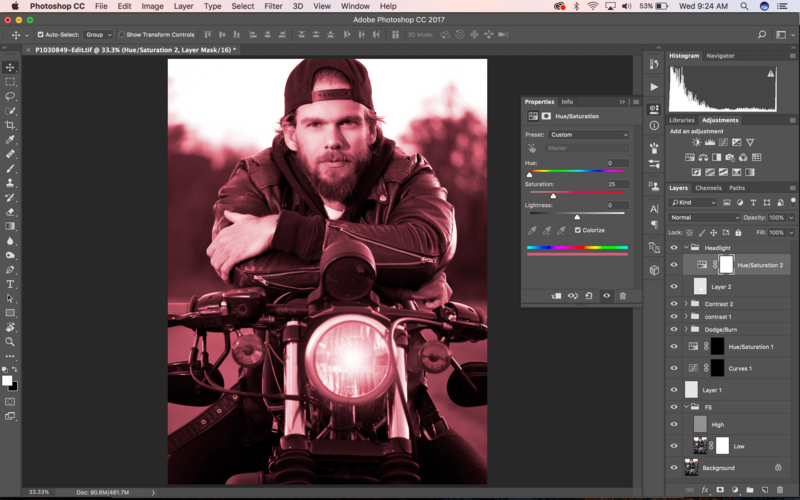Toggle the Auto-Select checkbox
Screen dimensions: 800x500
40,35
